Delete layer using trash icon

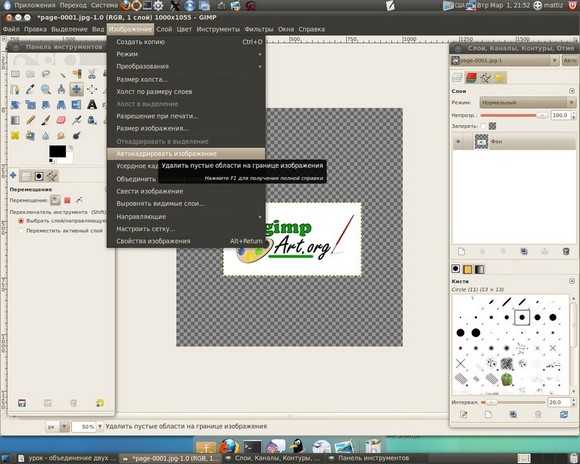pos(566,252)
